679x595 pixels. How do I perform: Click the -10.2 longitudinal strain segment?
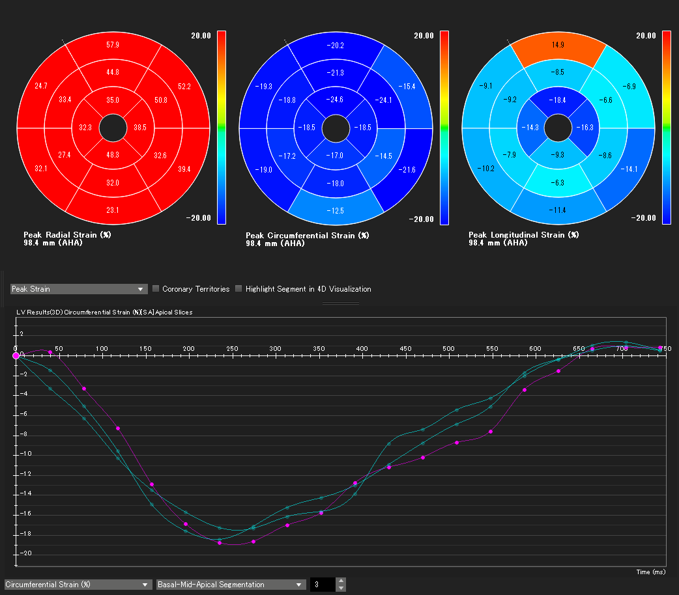[487, 169]
